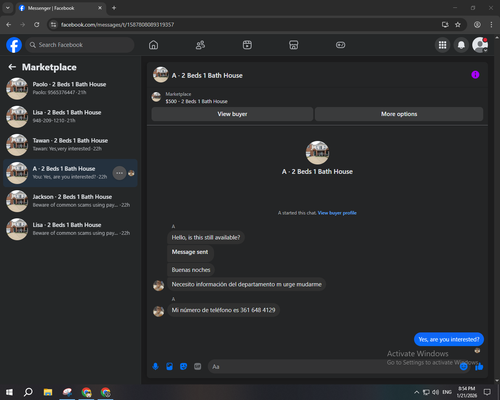
Task: Open the Chrome three-dot menu
Action: pyautogui.click(x=491, y=25)
